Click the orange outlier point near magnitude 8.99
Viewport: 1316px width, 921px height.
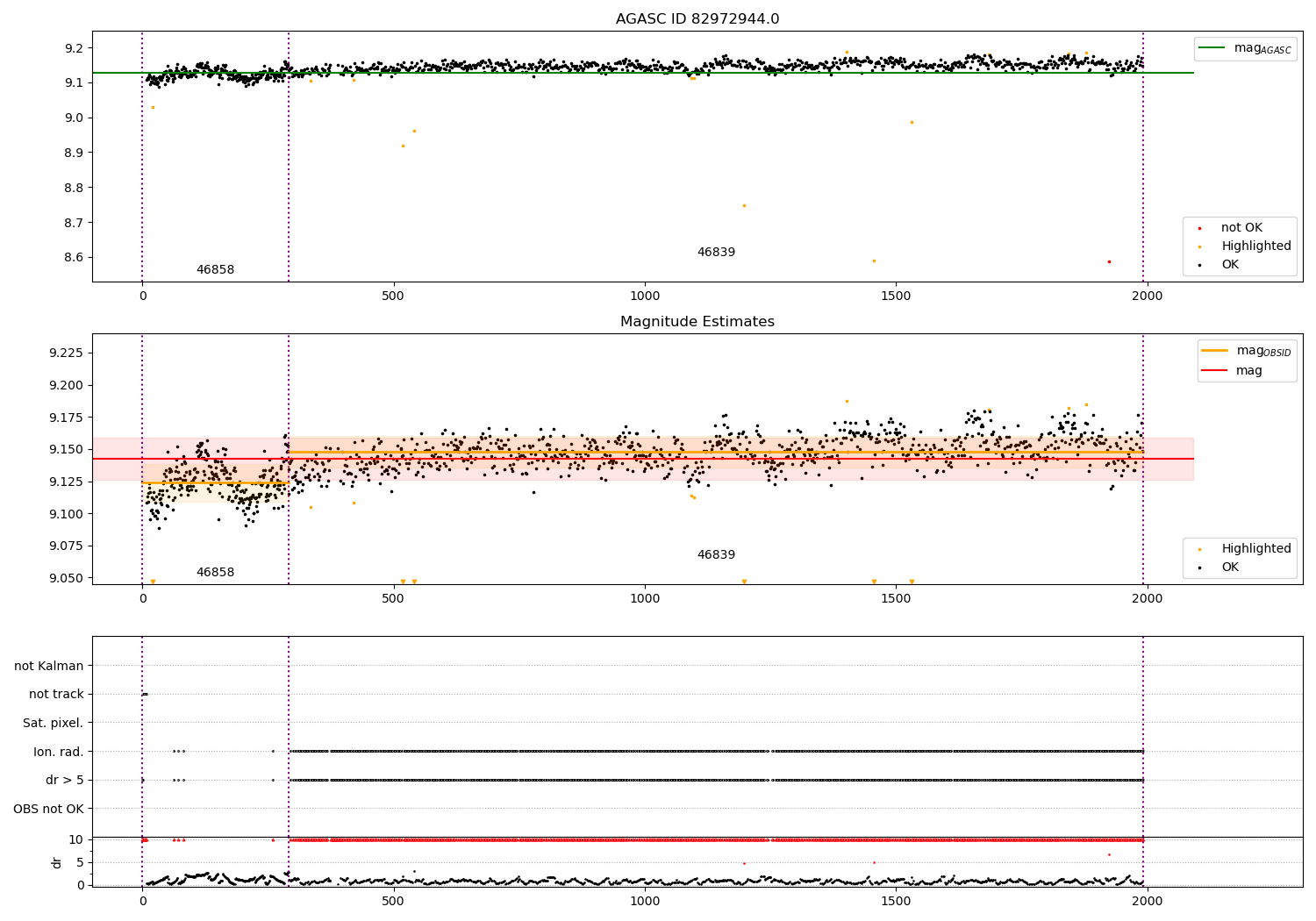tap(912, 122)
